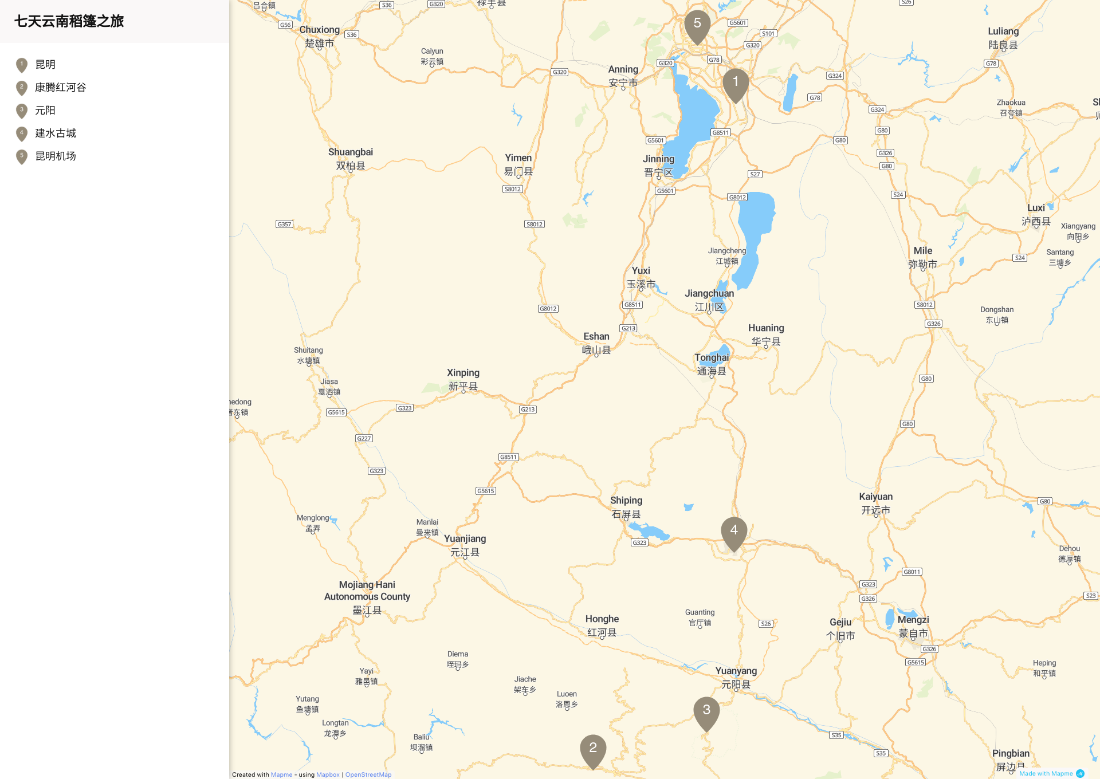Open the Mapme link in attribution
1100x779 pixels.
[x=281, y=775]
